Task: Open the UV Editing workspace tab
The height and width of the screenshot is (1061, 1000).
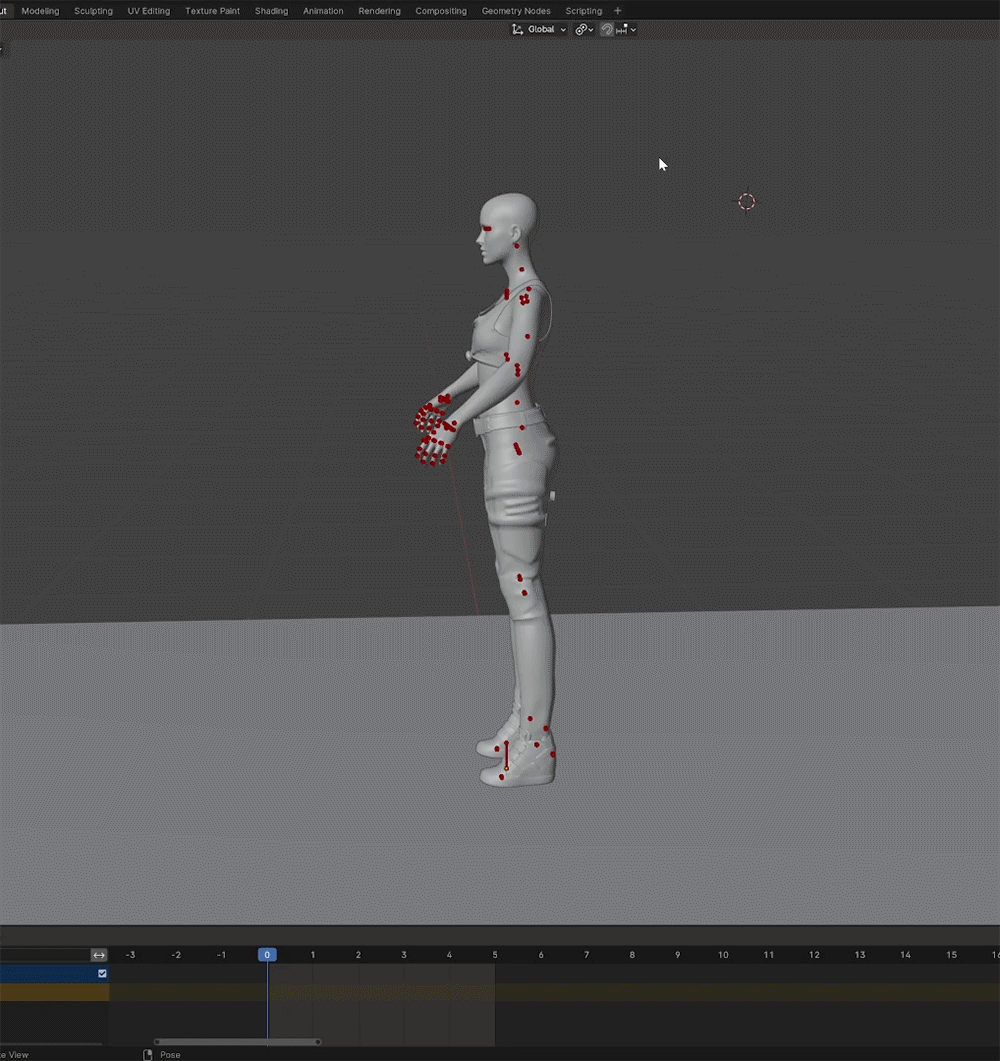Action: (x=148, y=11)
